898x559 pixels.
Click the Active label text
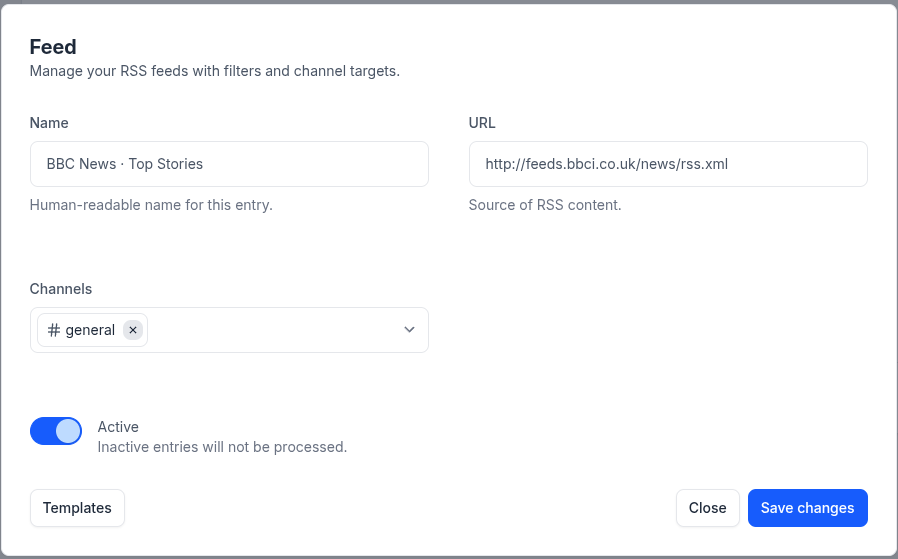click(x=118, y=427)
